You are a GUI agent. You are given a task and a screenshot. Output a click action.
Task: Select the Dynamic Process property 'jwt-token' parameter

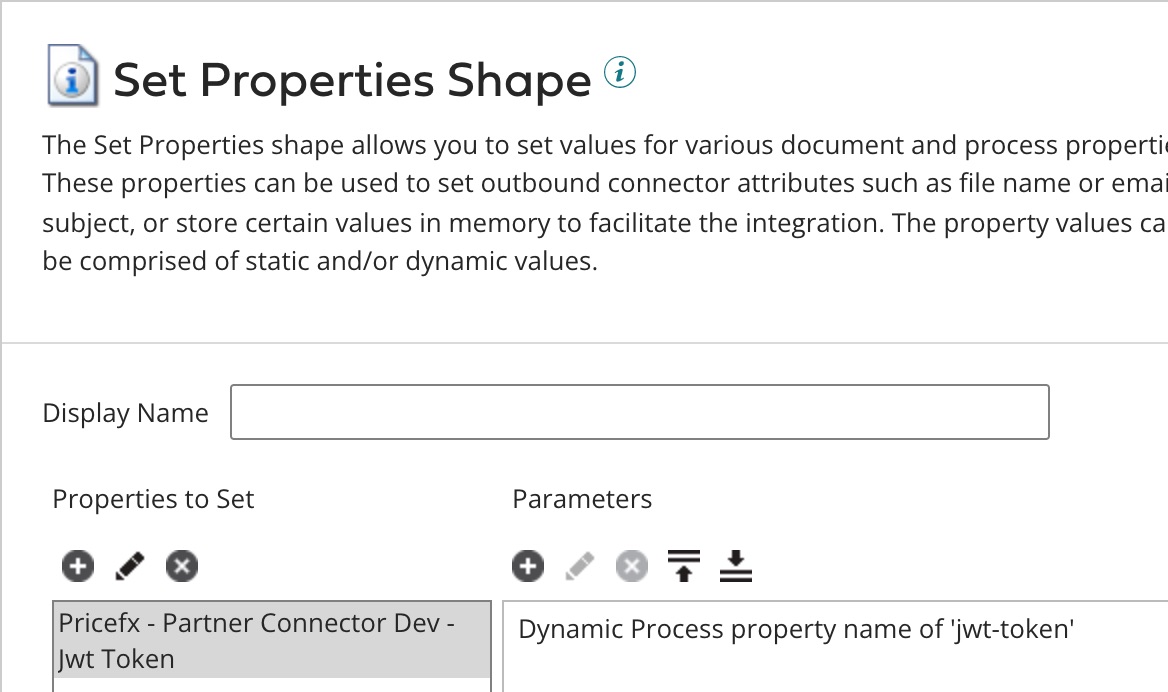(796, 629)
